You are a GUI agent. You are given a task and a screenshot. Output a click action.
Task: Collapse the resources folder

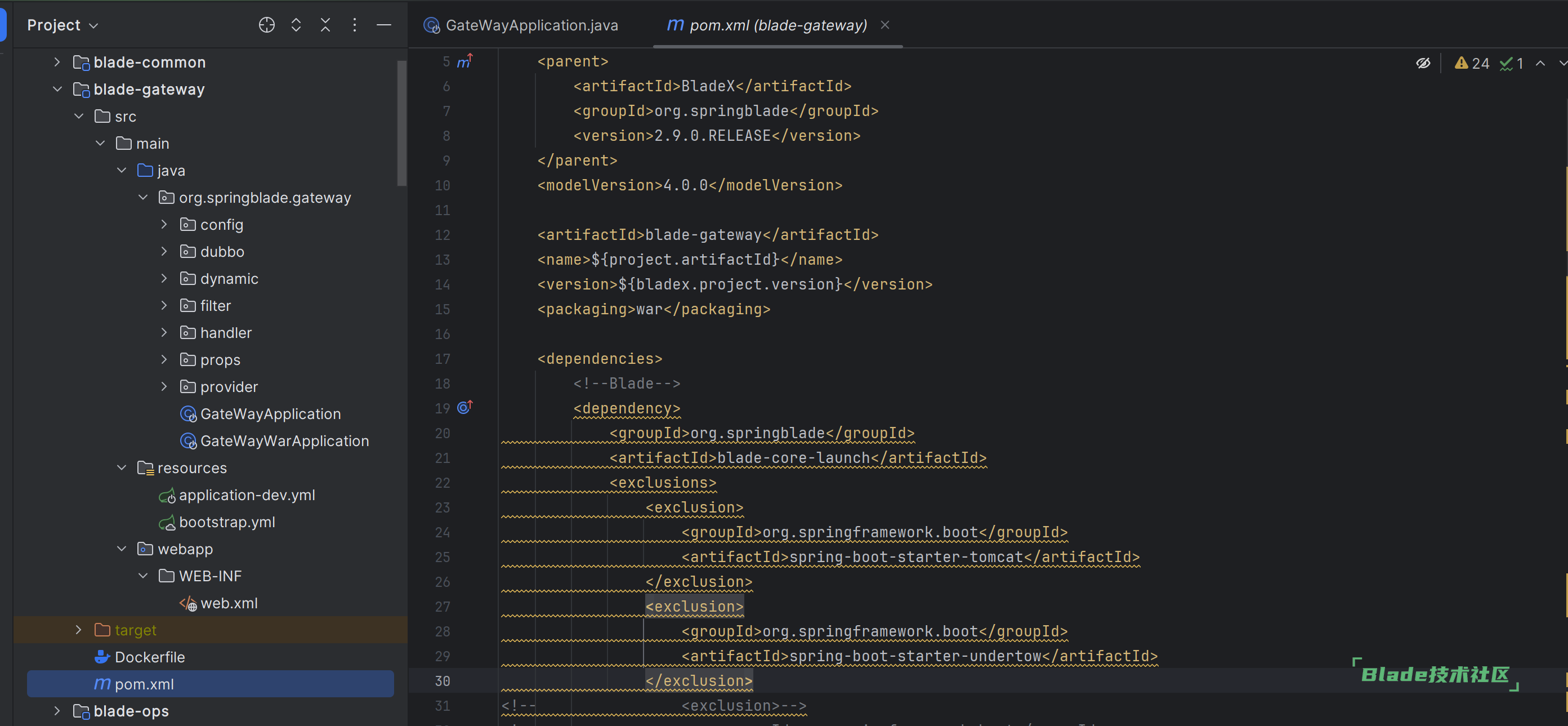point(121,467)
